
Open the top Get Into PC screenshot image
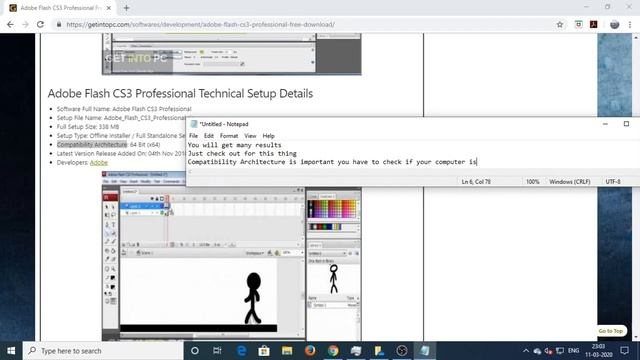pyautogui.click(x=231, y=54)
